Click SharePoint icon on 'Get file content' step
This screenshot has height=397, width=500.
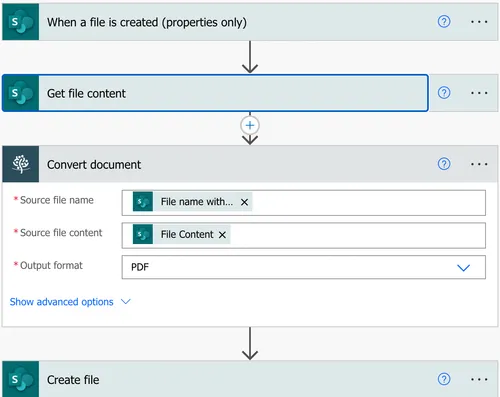[x=21, y=93]
